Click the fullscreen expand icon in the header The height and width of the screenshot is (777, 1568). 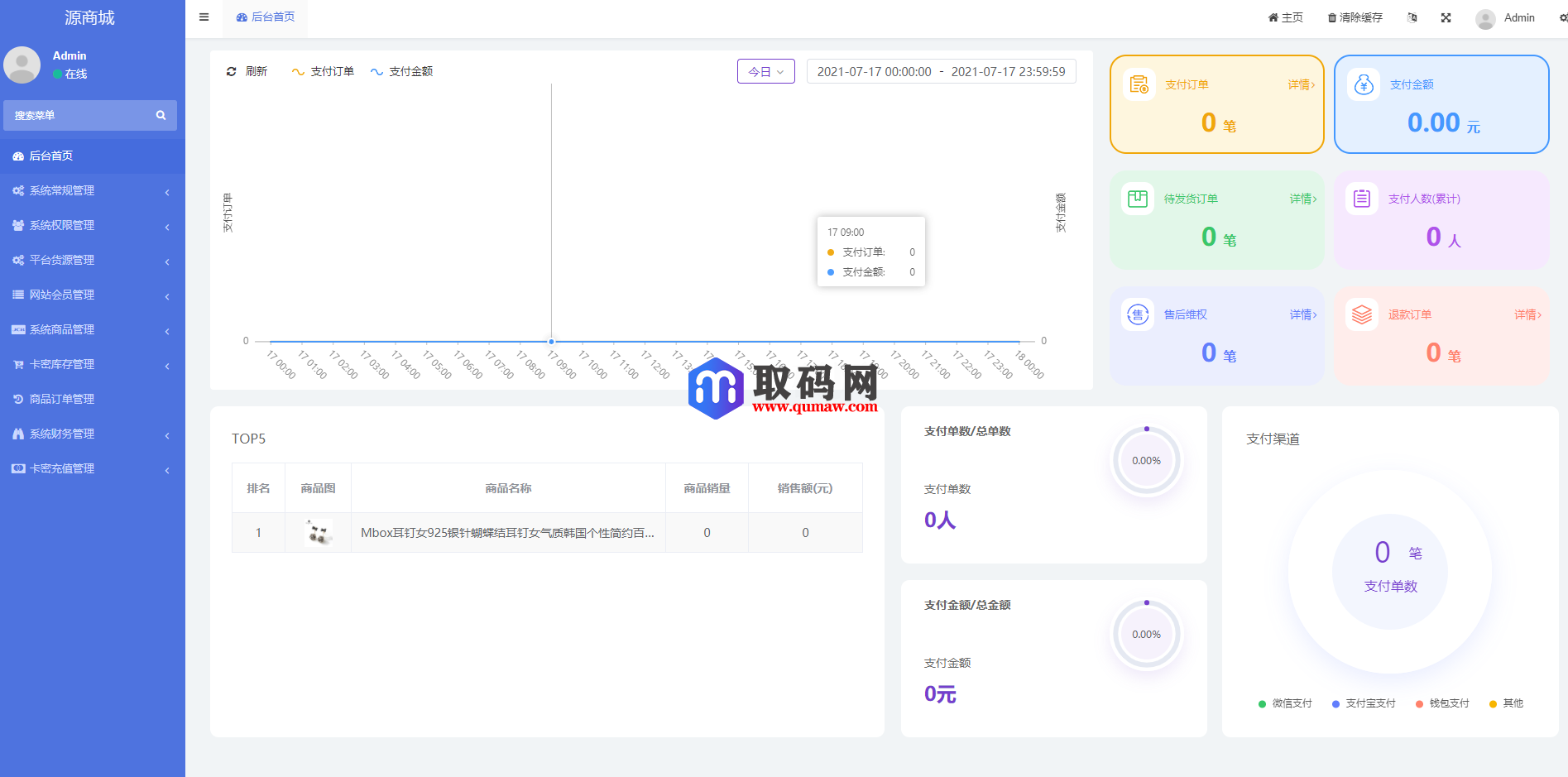tap(1446, 17)
